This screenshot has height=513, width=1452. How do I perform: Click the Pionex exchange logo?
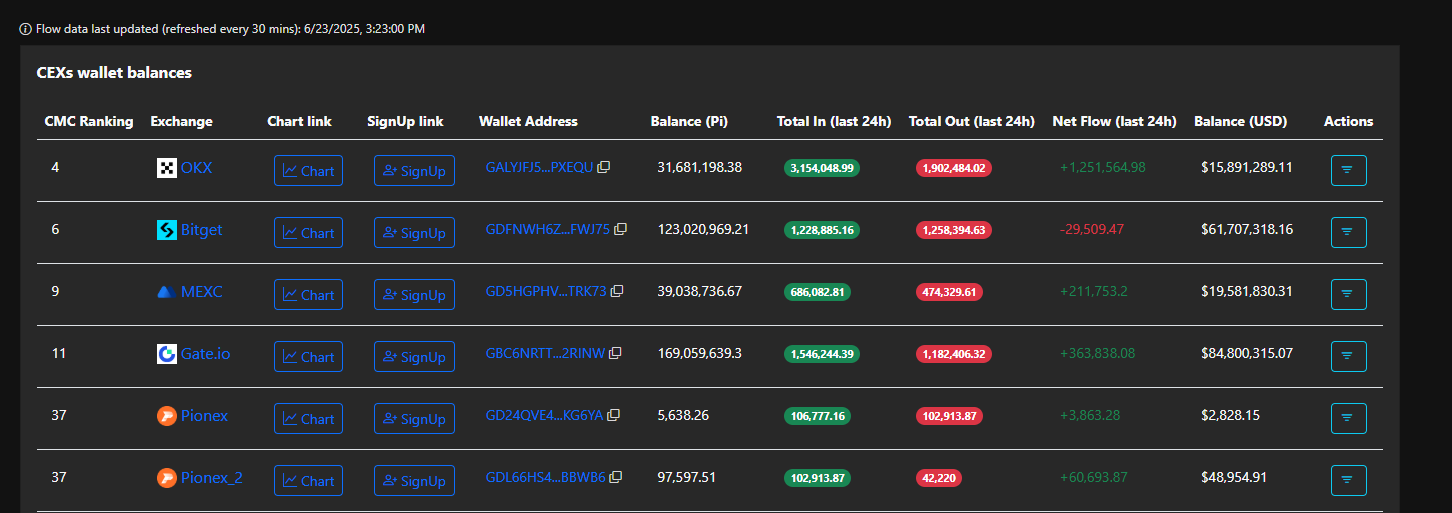[167, 416]
